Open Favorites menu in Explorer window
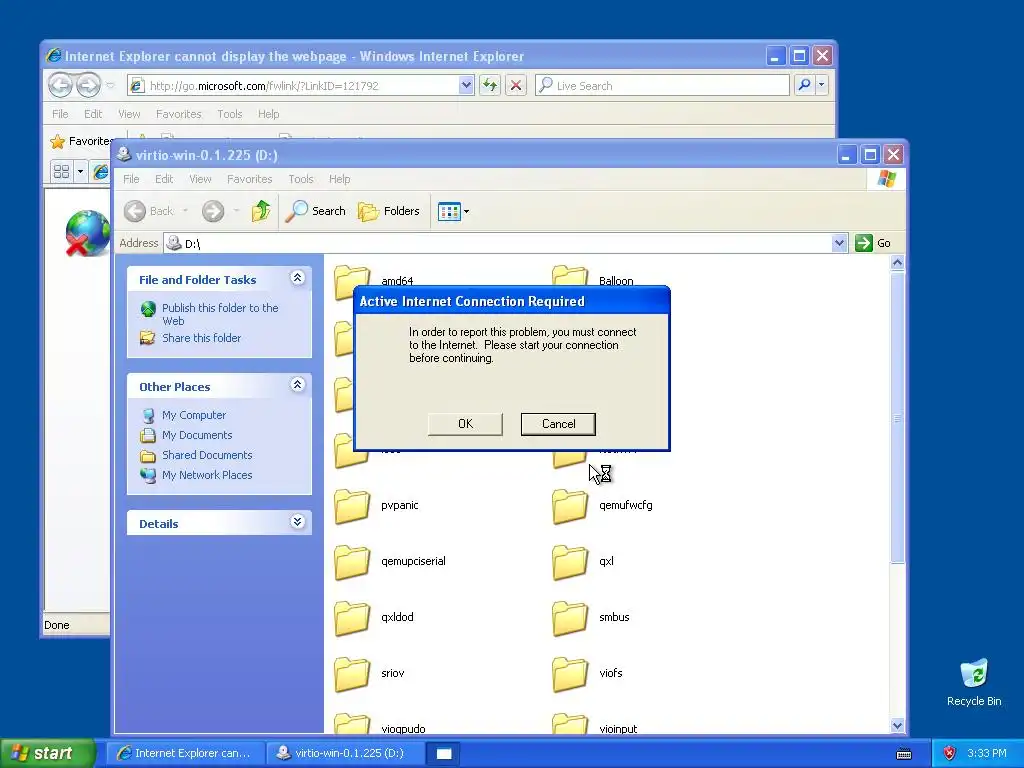 [249, 179]
